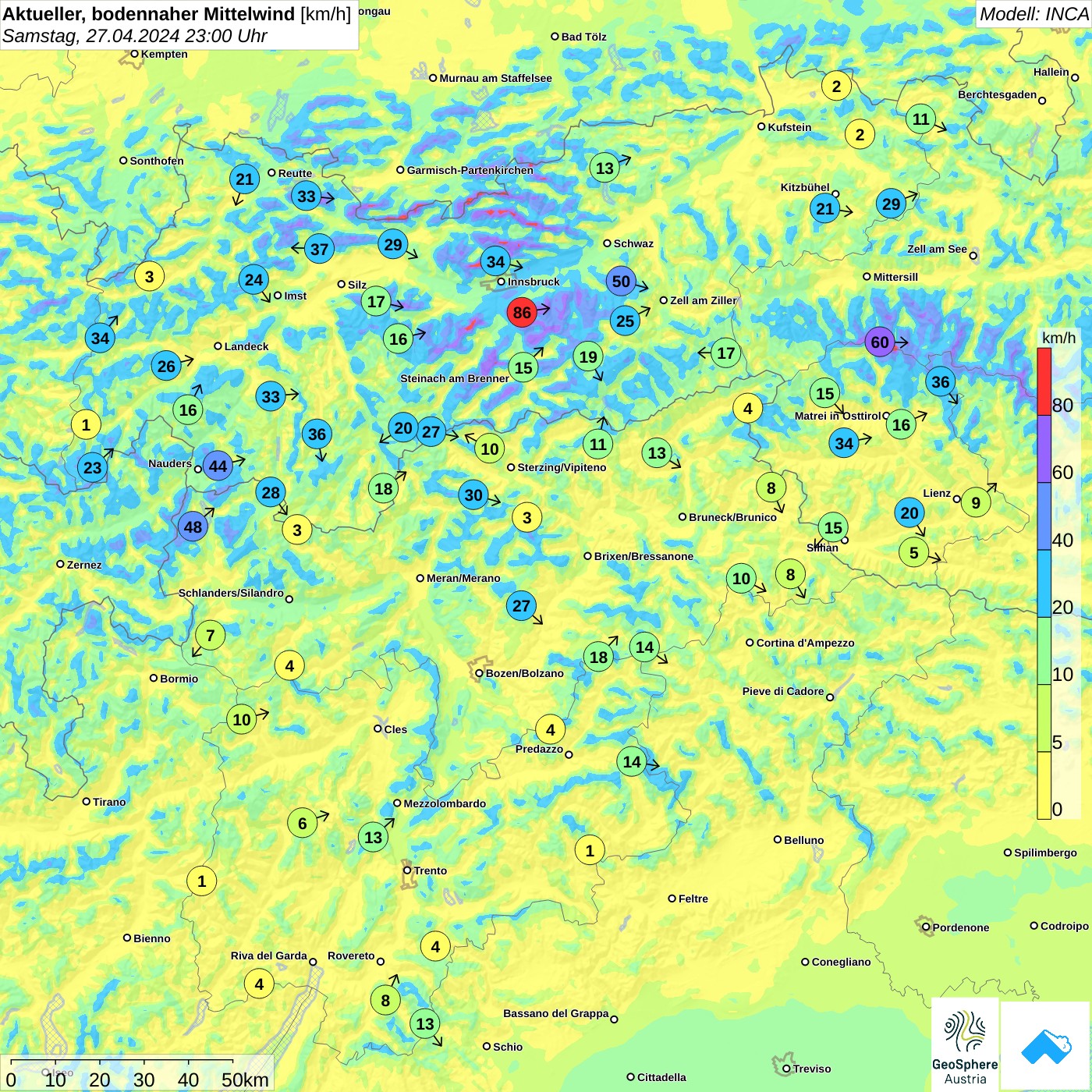
Task: Click the 21 wind marker near Kitzbühel
Action: [824, 208]
